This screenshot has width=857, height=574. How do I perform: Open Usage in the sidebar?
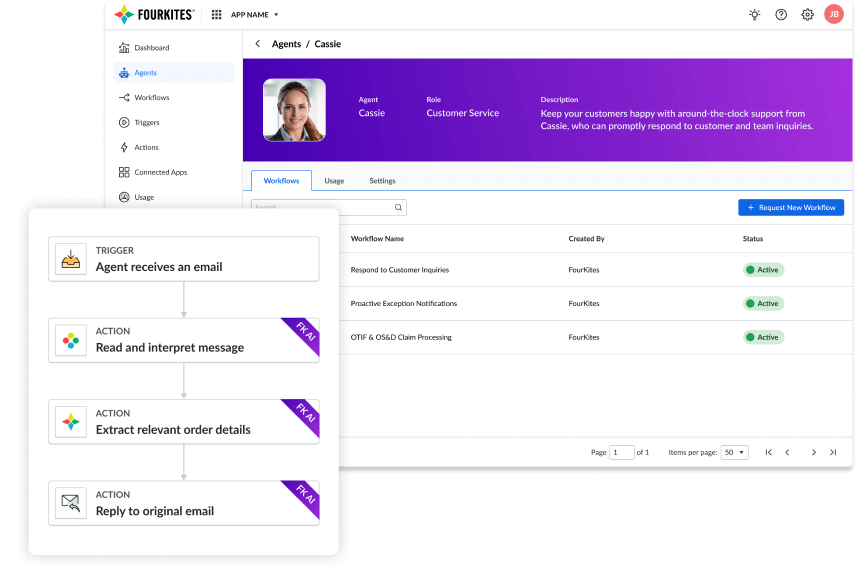pyautogui.click(x=174, y=197)
